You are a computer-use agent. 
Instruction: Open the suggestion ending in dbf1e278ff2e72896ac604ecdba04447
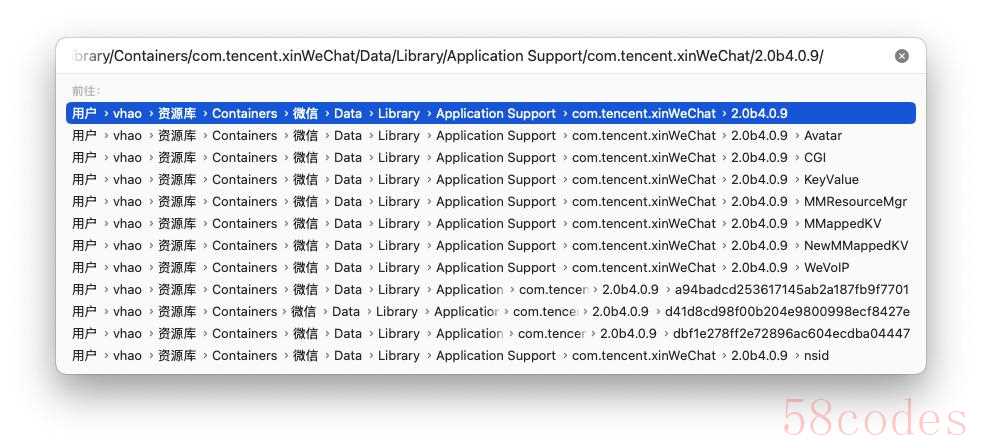coord(491,333)
